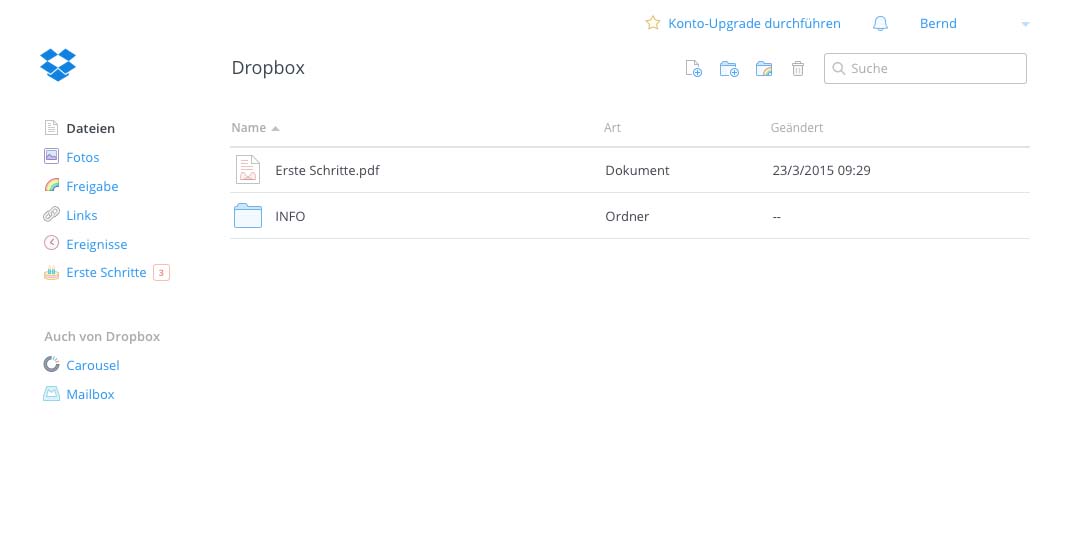Click the magnifier icon in search box
Screen dimensions: 1066x548
pyautogui.click(x=839, y=69)
